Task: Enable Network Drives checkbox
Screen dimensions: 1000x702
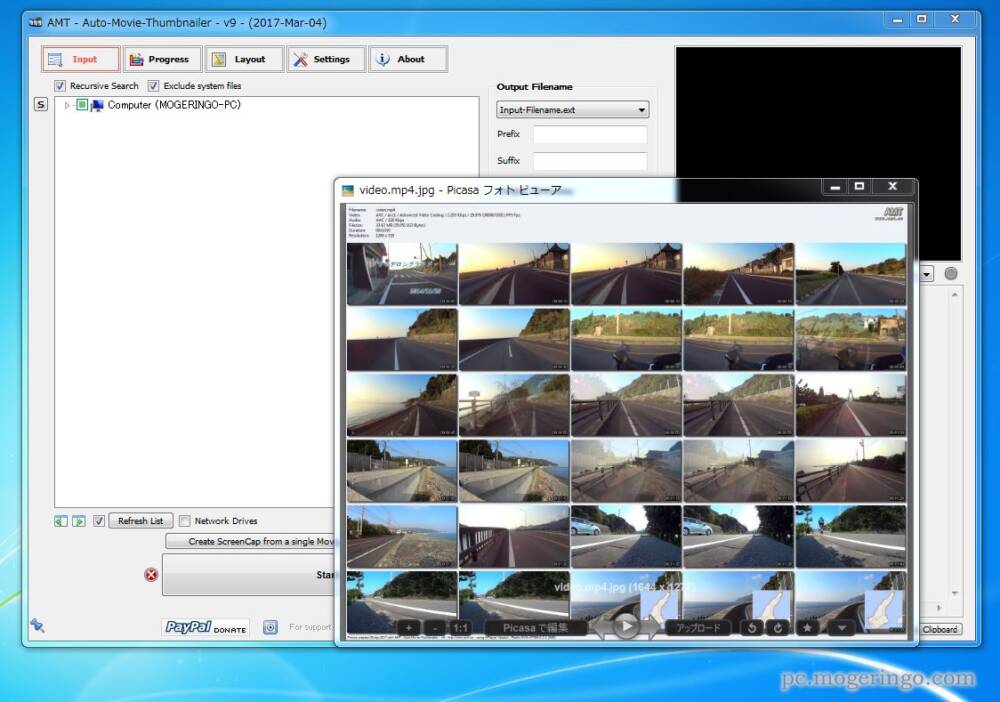Action: click(x=184, y=521)
